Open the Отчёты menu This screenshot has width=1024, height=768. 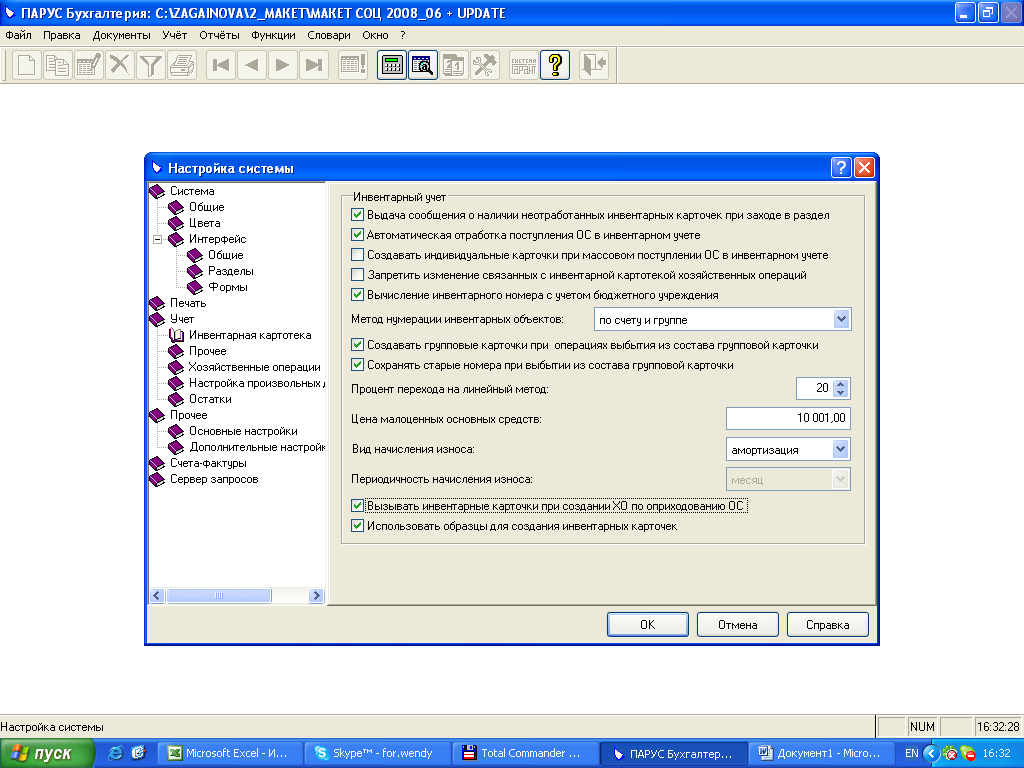219,35
